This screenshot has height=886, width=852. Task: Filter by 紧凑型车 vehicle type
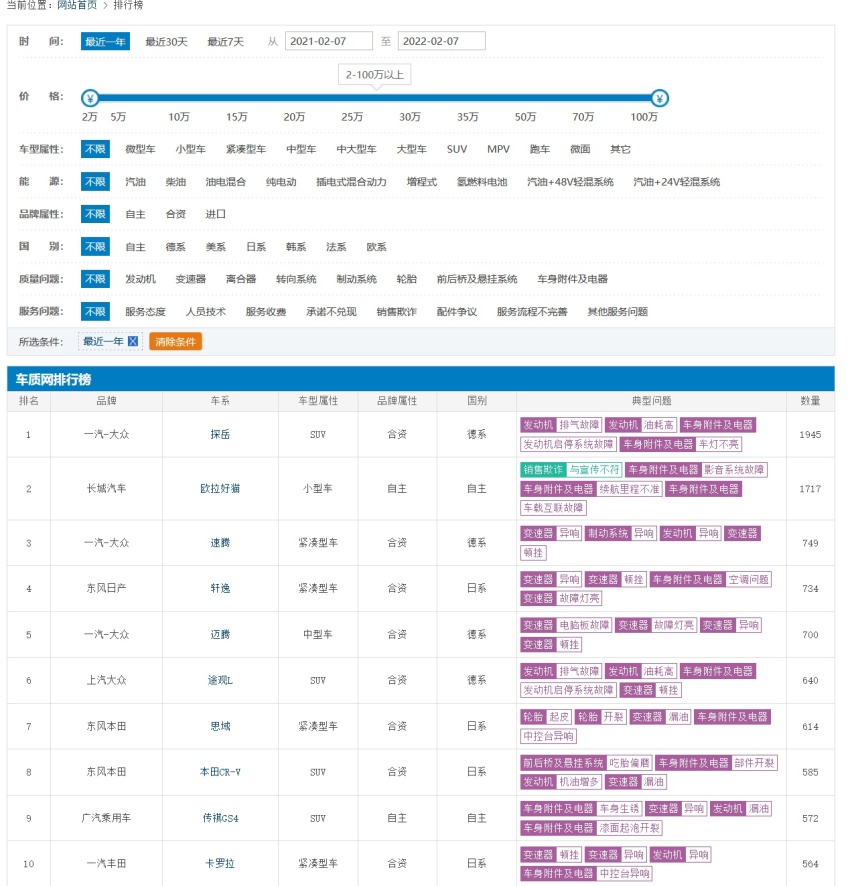click(x=246, y=149)
